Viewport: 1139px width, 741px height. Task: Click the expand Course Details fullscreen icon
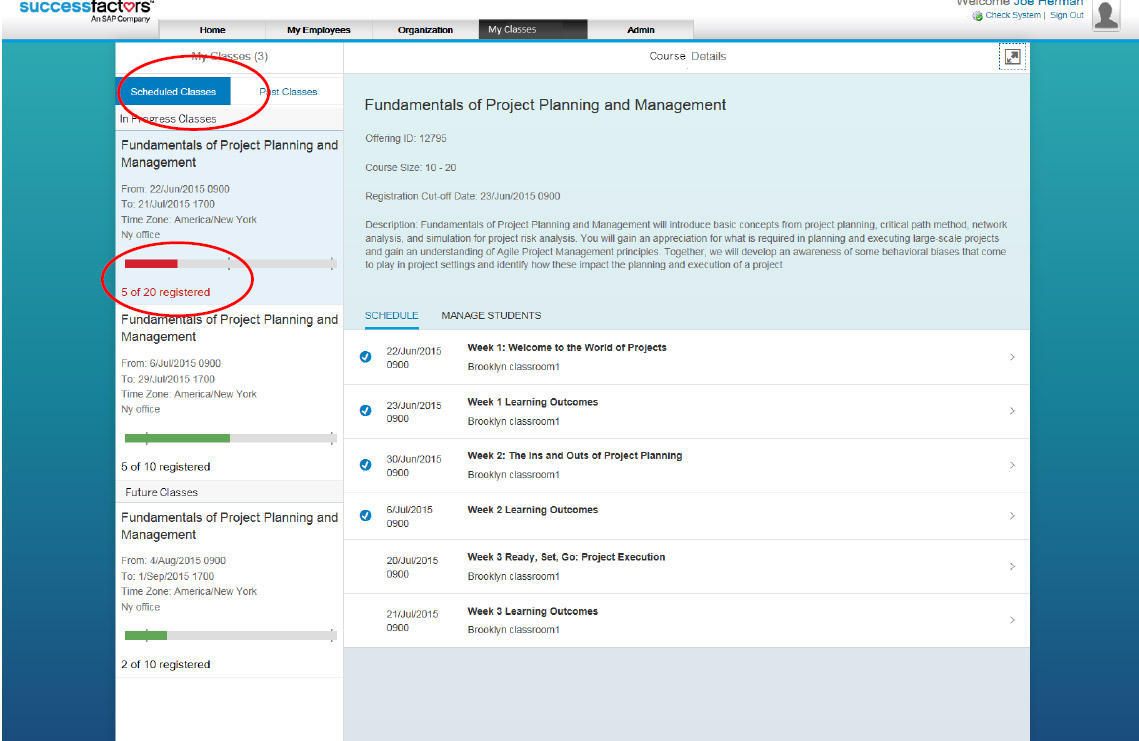coord(1012,57)
